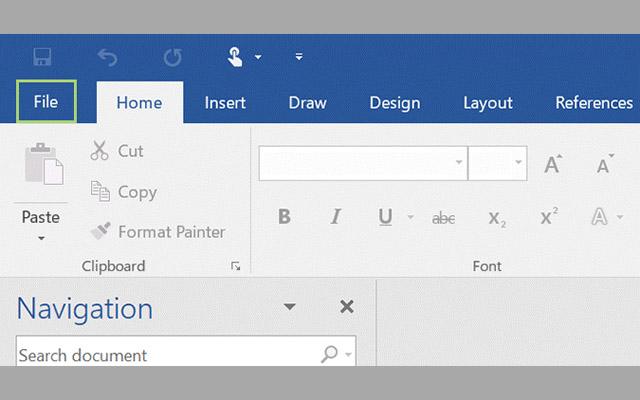Open the Design ribbon tab
This screenshot has height=400, width=640.
click(394, 103)
